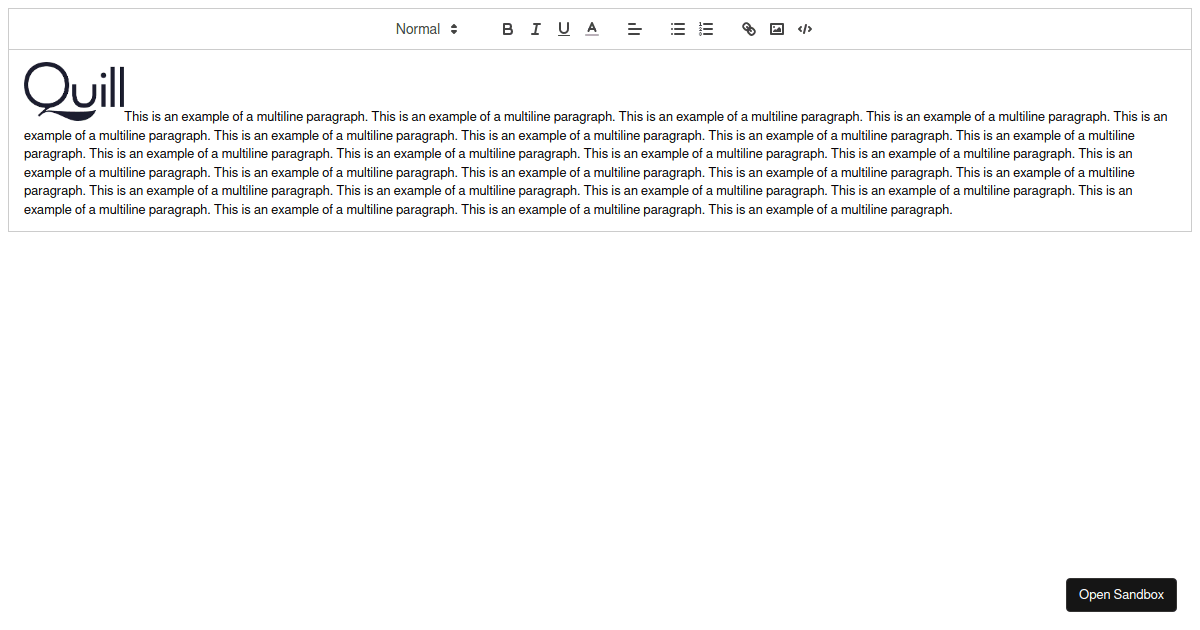Insert an image using the image icon

pyautogui.click(x=776, y=29)
